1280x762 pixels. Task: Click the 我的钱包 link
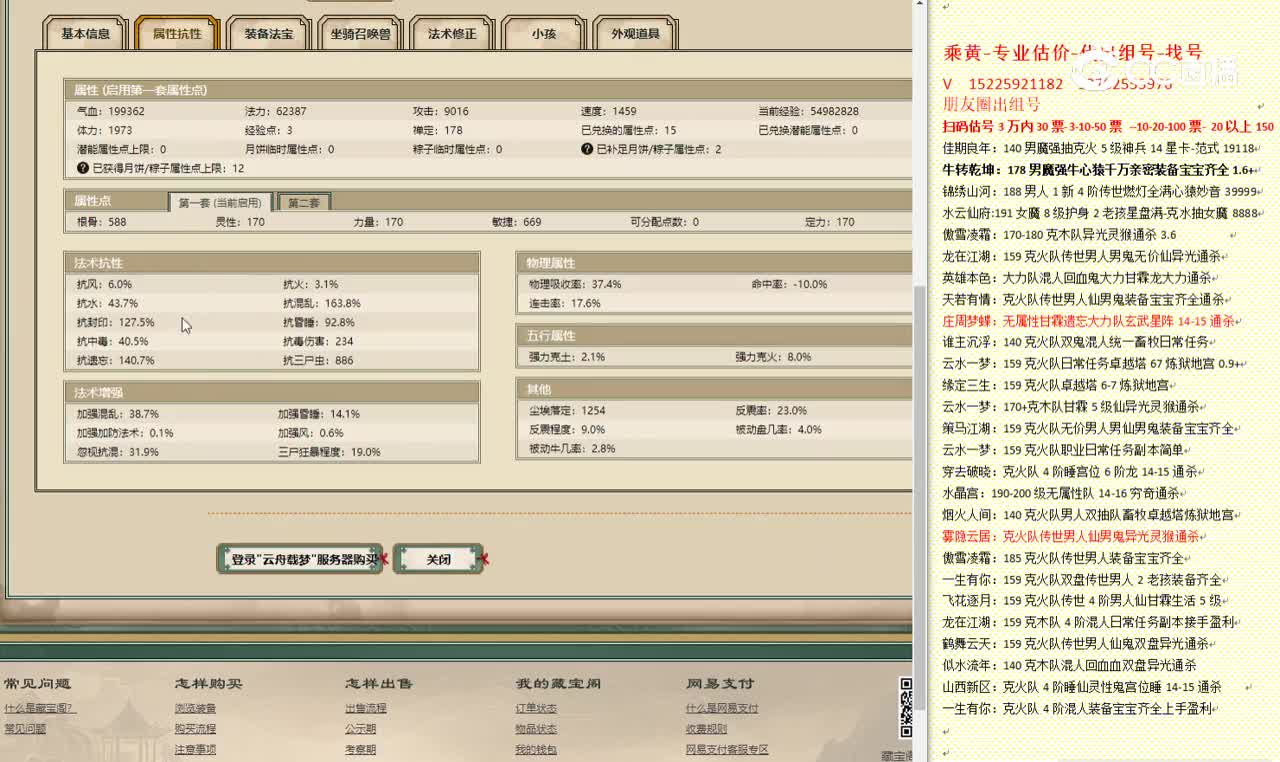536,749
